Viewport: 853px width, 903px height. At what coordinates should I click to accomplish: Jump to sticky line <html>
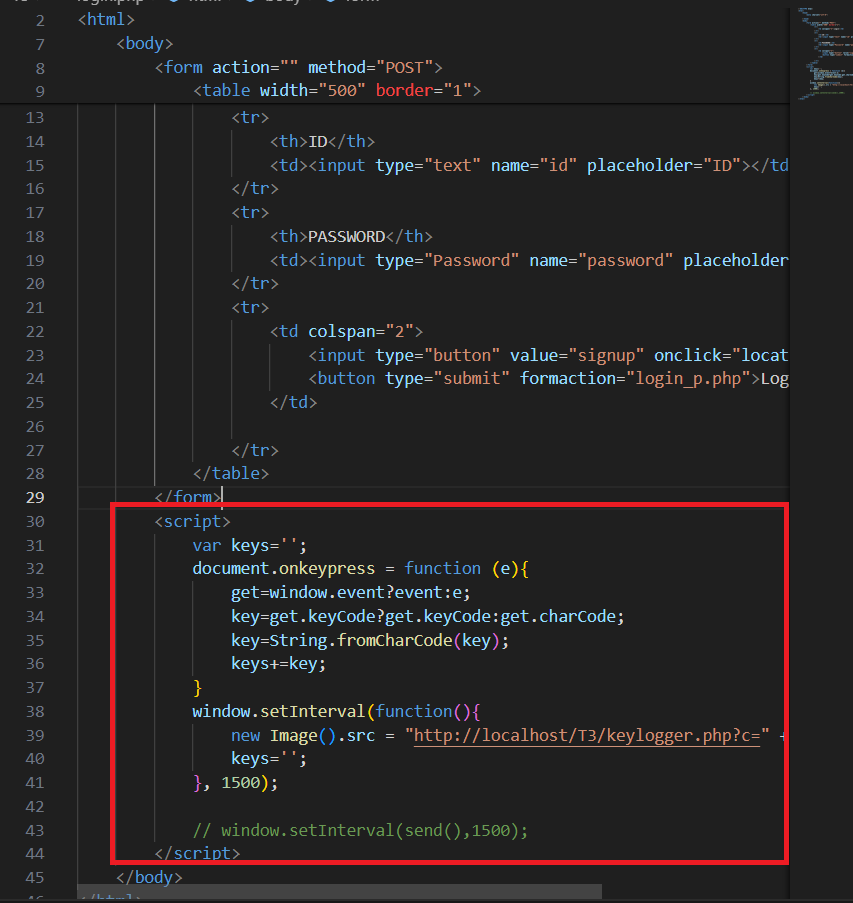(107, 20)
